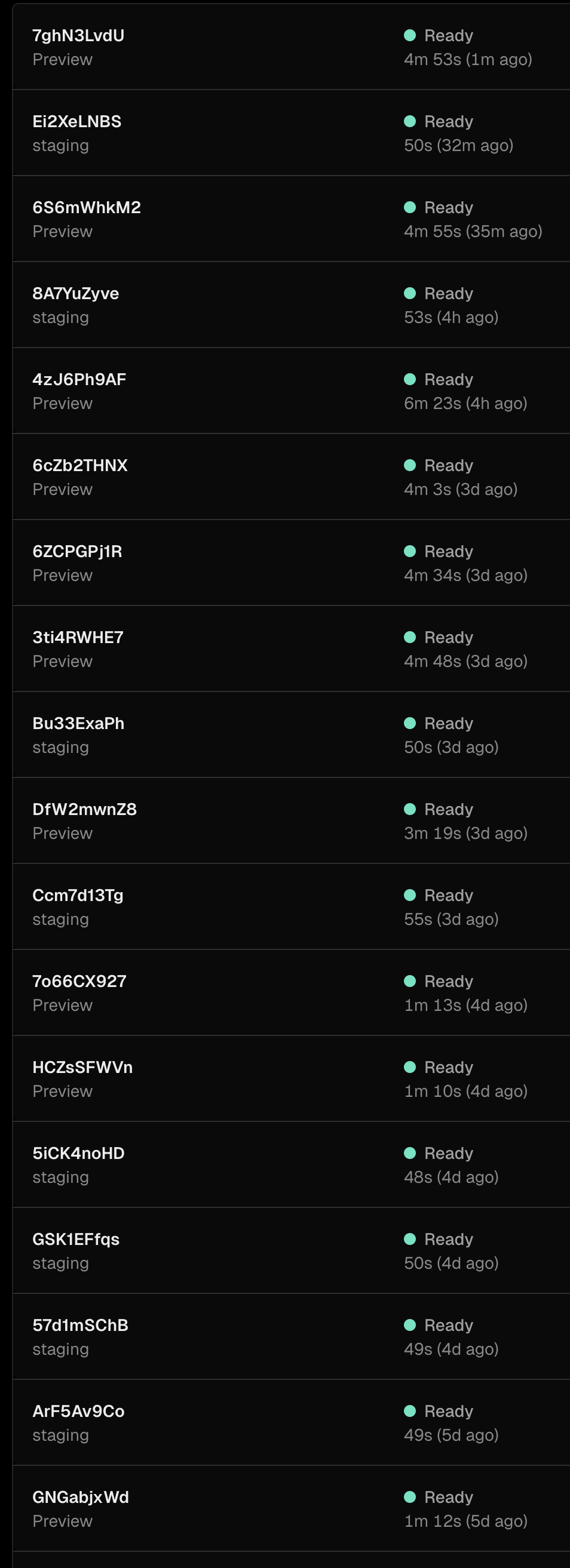Open deployment 5iCK4noHD
This screenshot has width=570, height=1568.
click(78, 1153)
